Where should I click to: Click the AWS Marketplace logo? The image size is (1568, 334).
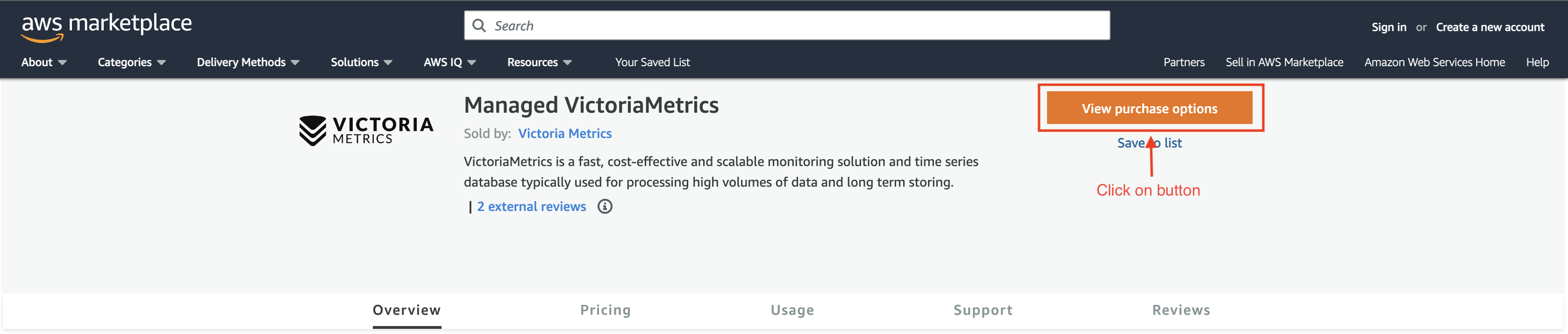coord(107,27)
